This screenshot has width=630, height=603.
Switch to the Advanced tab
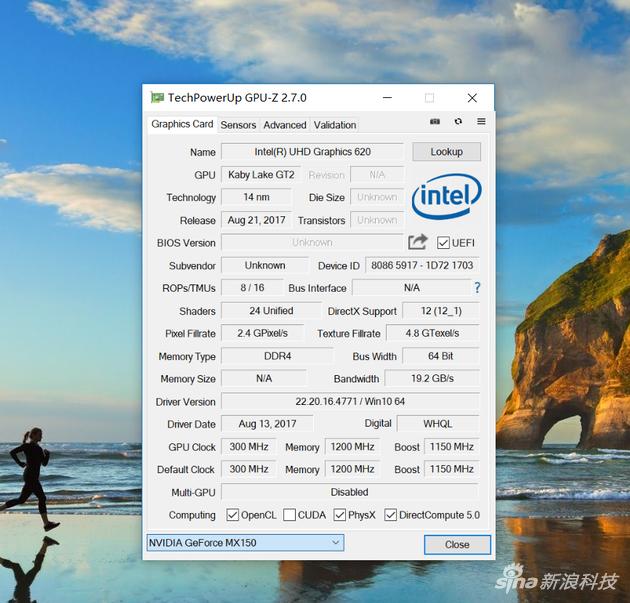coord(285,125)
